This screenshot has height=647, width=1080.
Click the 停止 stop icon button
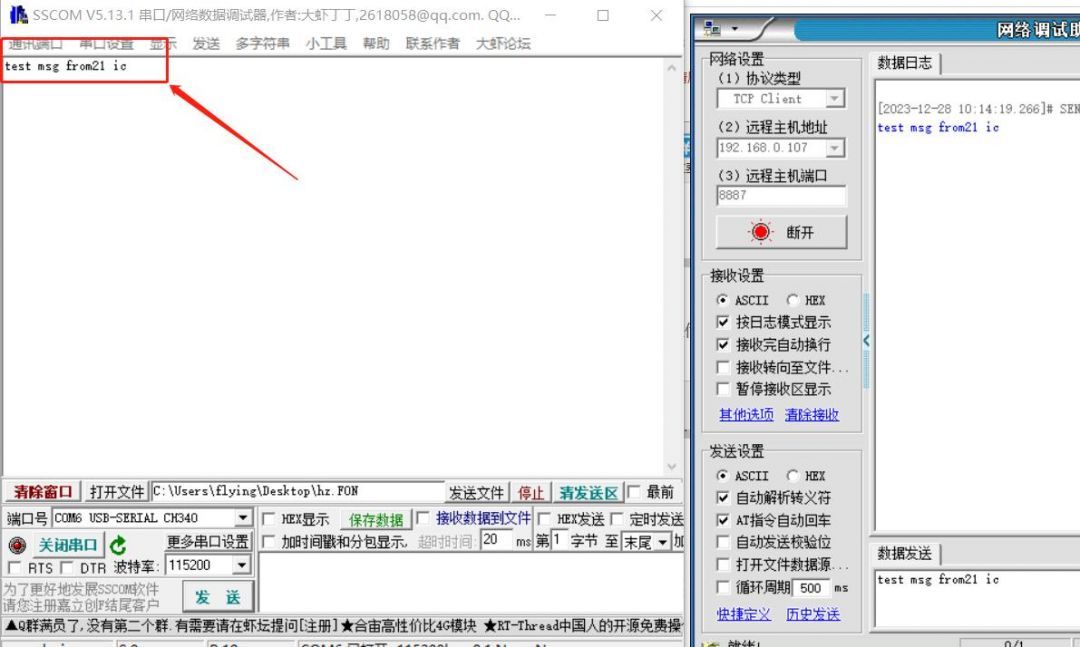[x=531, y=491]
